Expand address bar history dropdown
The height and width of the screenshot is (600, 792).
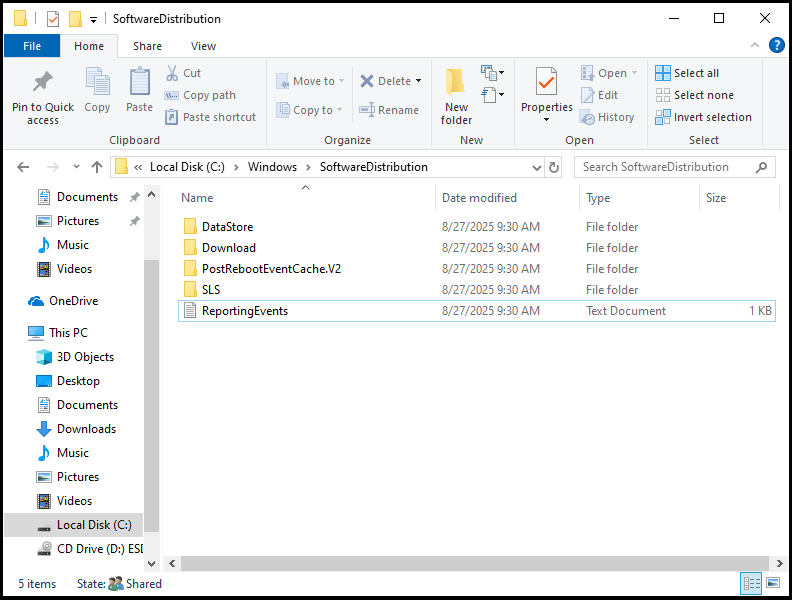(537, 167)
